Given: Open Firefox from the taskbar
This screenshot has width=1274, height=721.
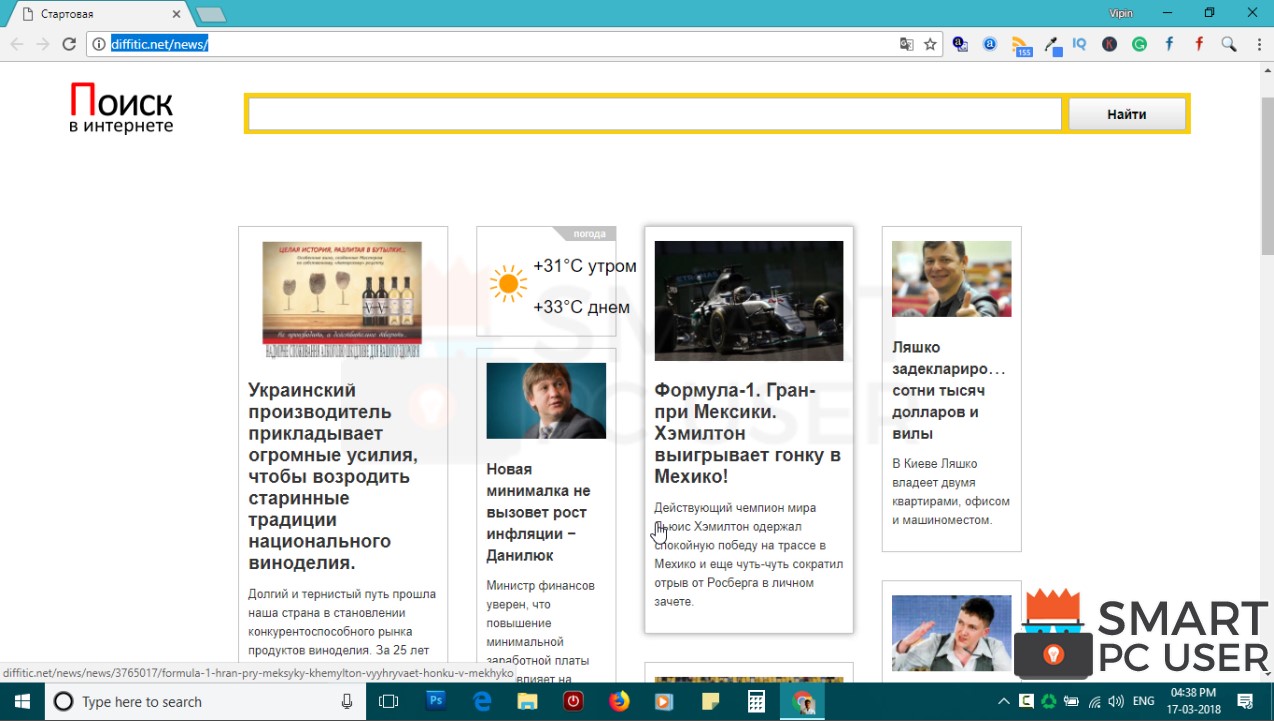Looking at the screenshot, I should tap(619, 701).
